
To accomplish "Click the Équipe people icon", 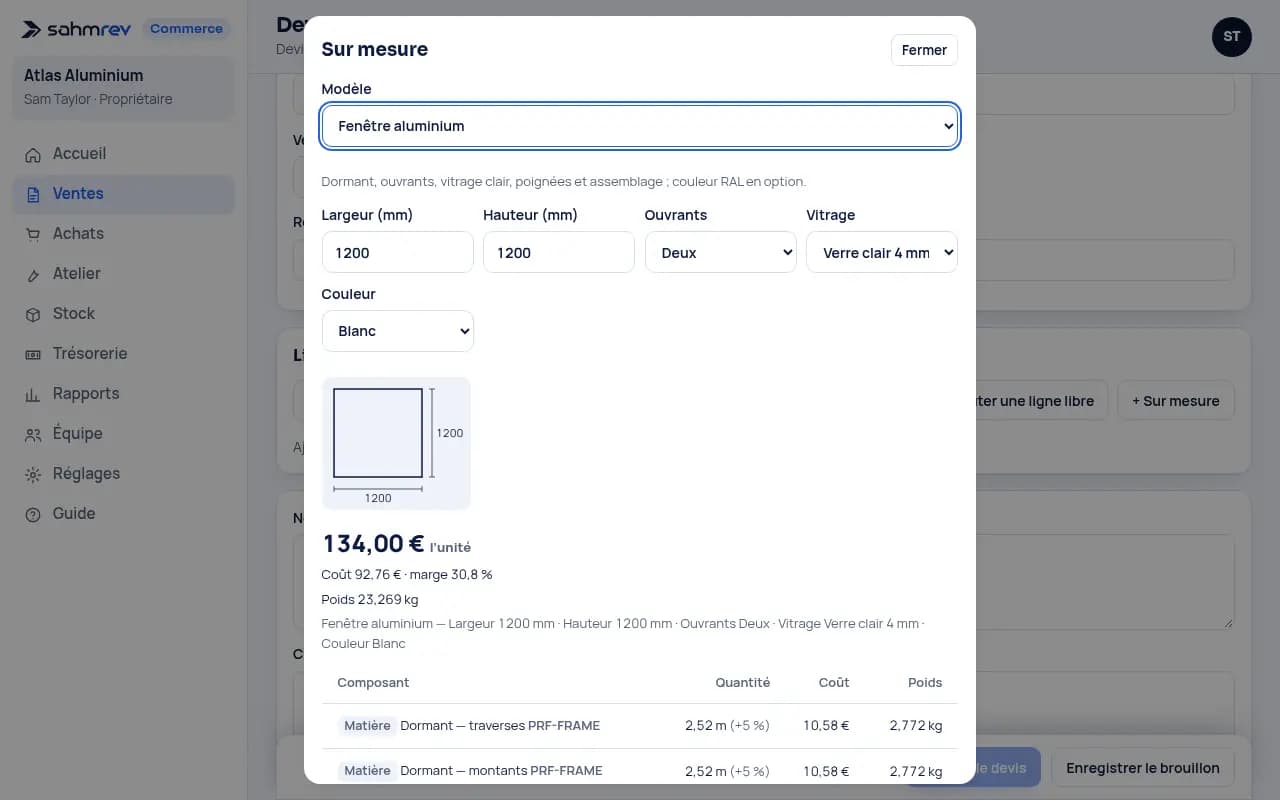I will (x=34, y=434).
